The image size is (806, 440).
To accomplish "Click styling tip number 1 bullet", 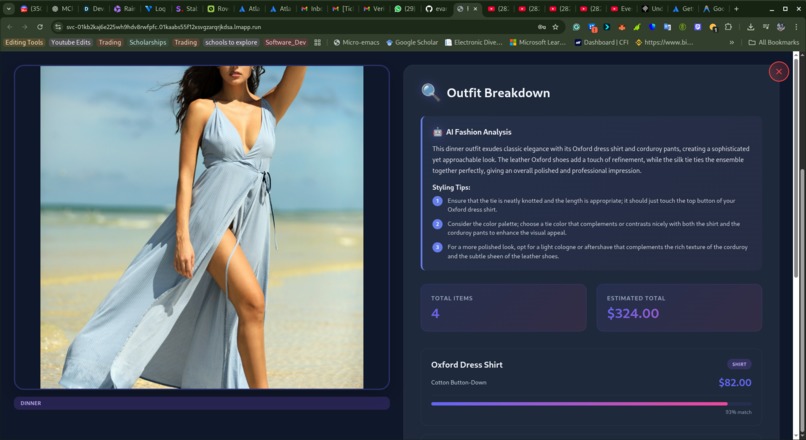I will pyautogui.click(x=437, y=201).
